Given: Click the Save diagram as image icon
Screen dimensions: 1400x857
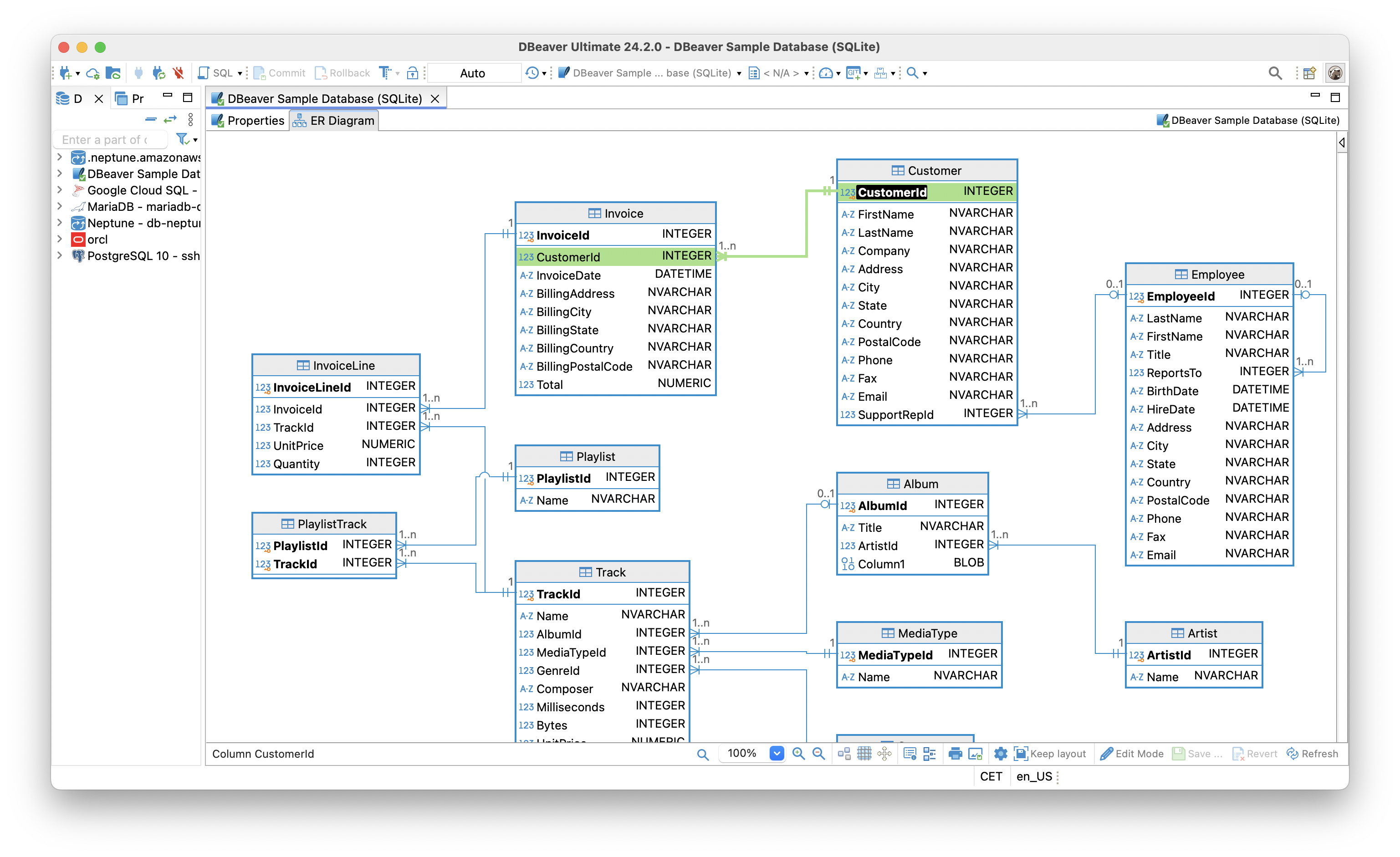Looking at the screenshot, I should (x=976, y=754).
